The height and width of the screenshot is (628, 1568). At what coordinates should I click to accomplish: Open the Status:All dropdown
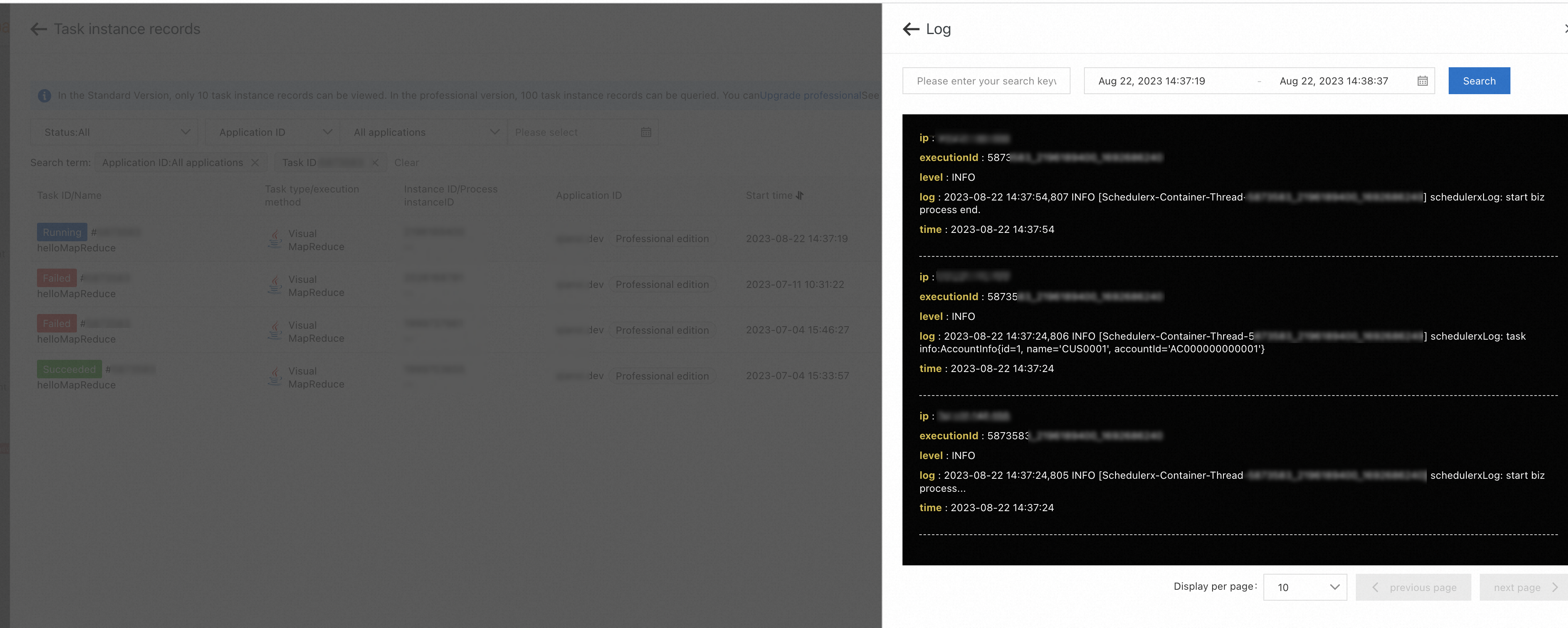click(114, 132)
